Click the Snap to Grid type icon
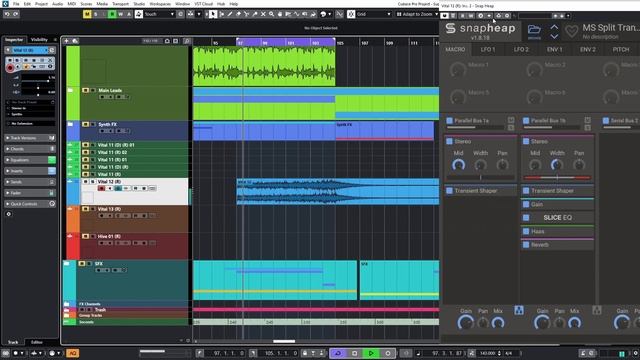This screenshot has height=360, width=640. [x=351, y=14]
